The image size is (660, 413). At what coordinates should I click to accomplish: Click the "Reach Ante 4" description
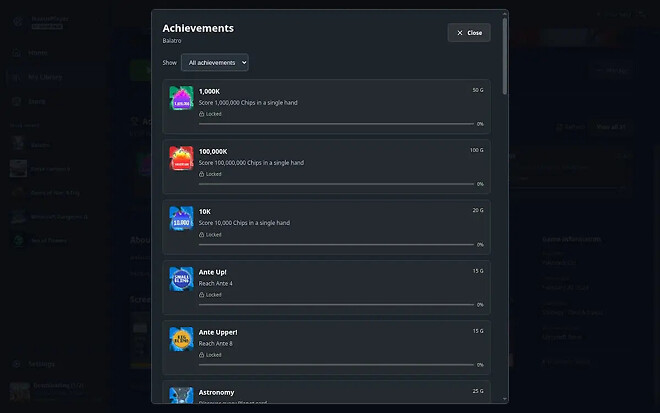(x=216, y=283)
